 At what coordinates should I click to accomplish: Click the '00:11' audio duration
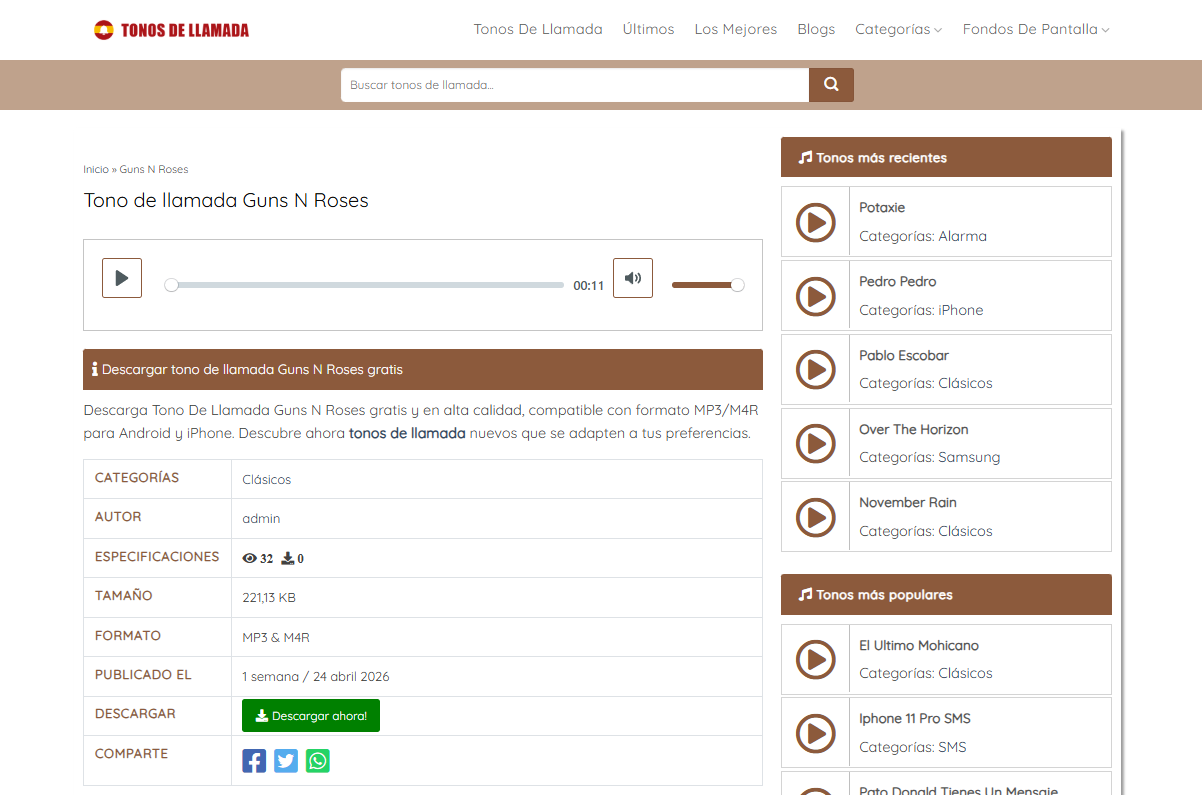pyautogui.click(x=589, y=286)
